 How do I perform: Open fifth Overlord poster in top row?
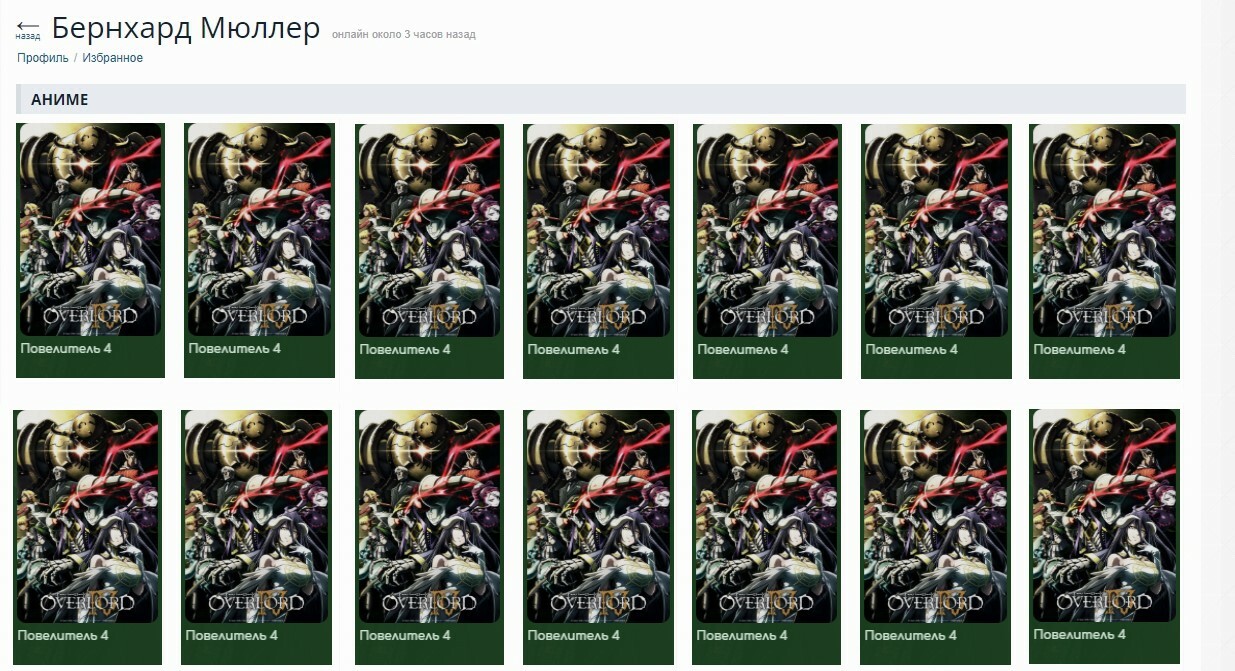click(x=768, y=230)
